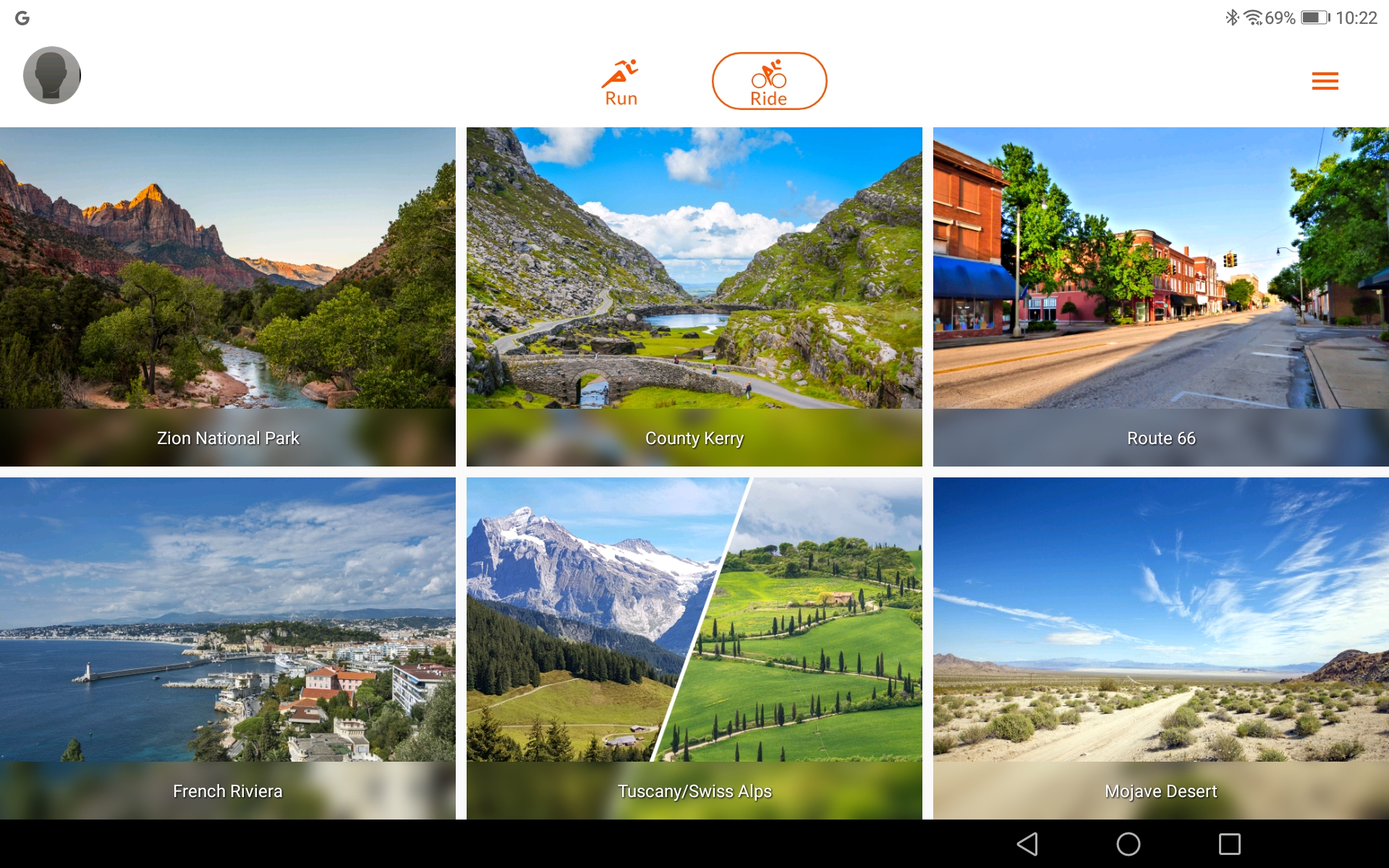Tap the Mojave Desert caption

point(1160,791)
